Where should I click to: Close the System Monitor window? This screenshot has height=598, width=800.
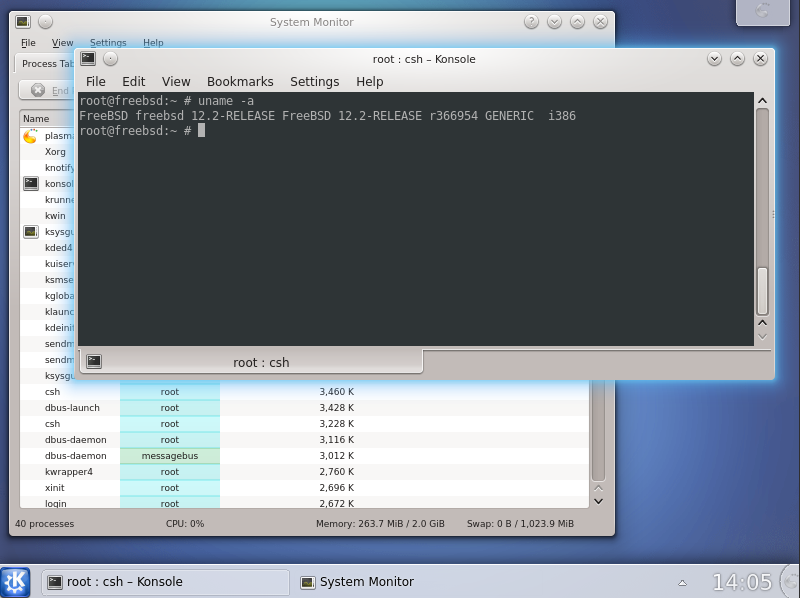[x=601, y=22]
